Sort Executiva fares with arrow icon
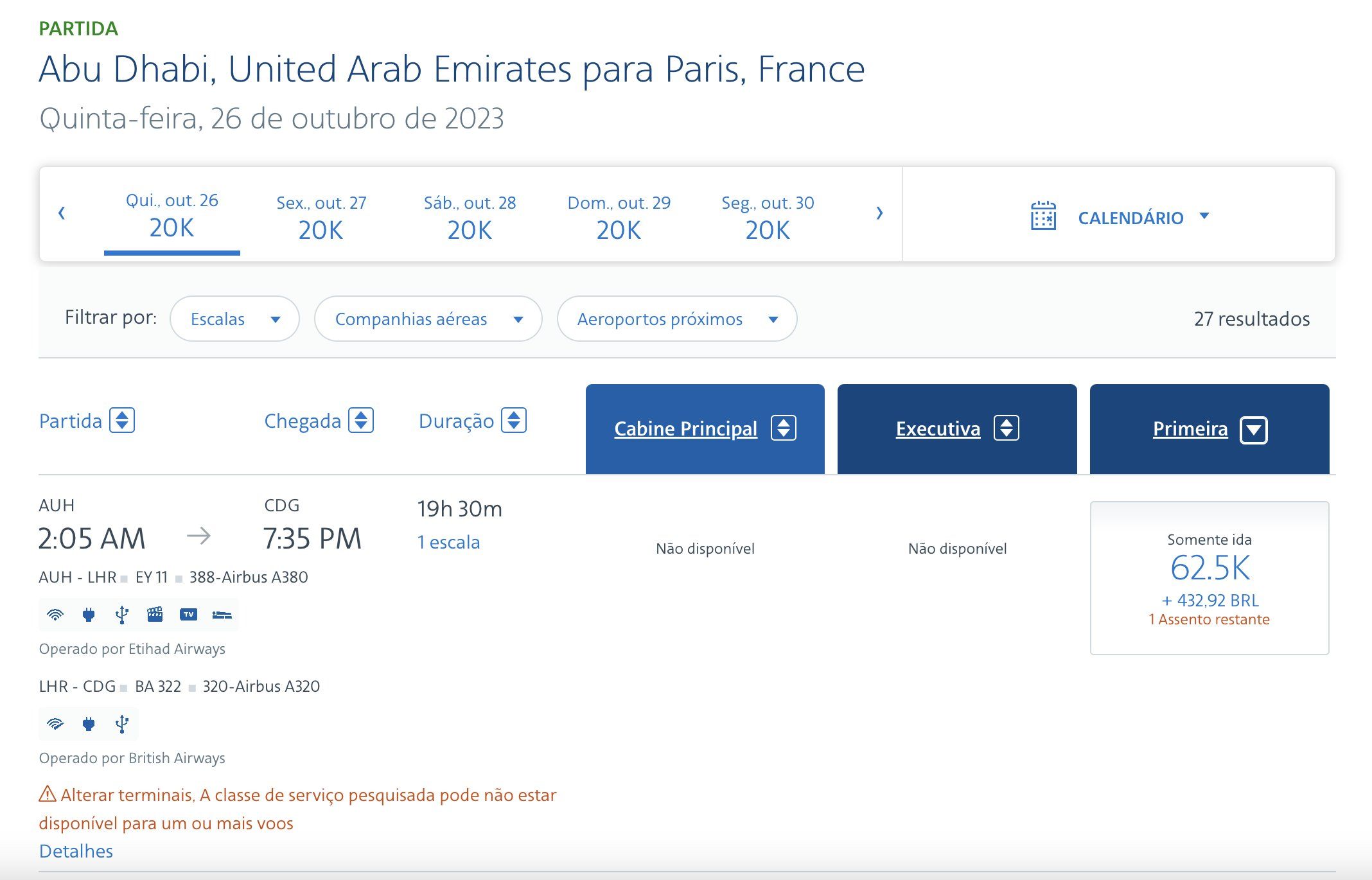 click(1007, 428)
